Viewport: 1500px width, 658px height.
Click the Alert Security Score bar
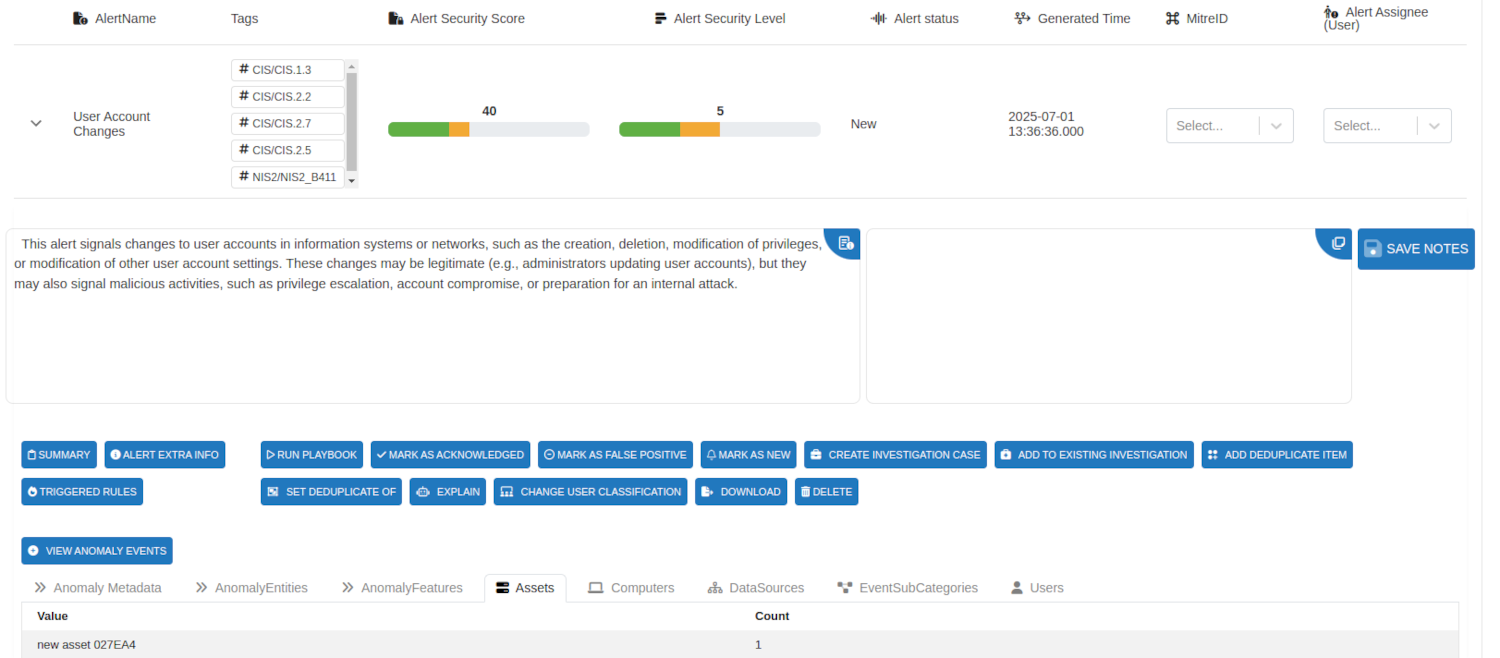click(488, 129)
